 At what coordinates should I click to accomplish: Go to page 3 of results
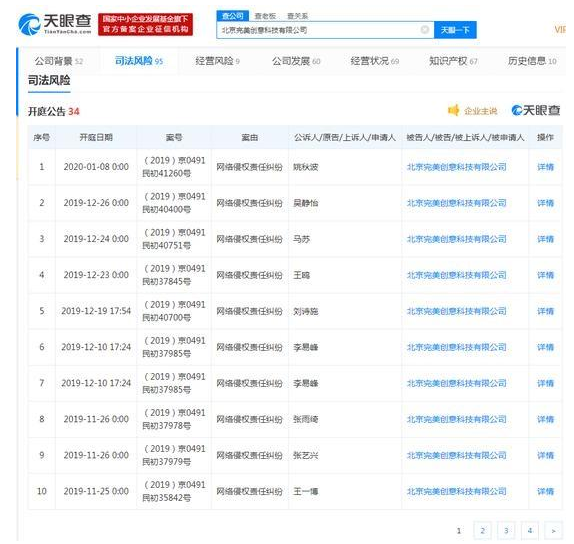pos(506,530)
